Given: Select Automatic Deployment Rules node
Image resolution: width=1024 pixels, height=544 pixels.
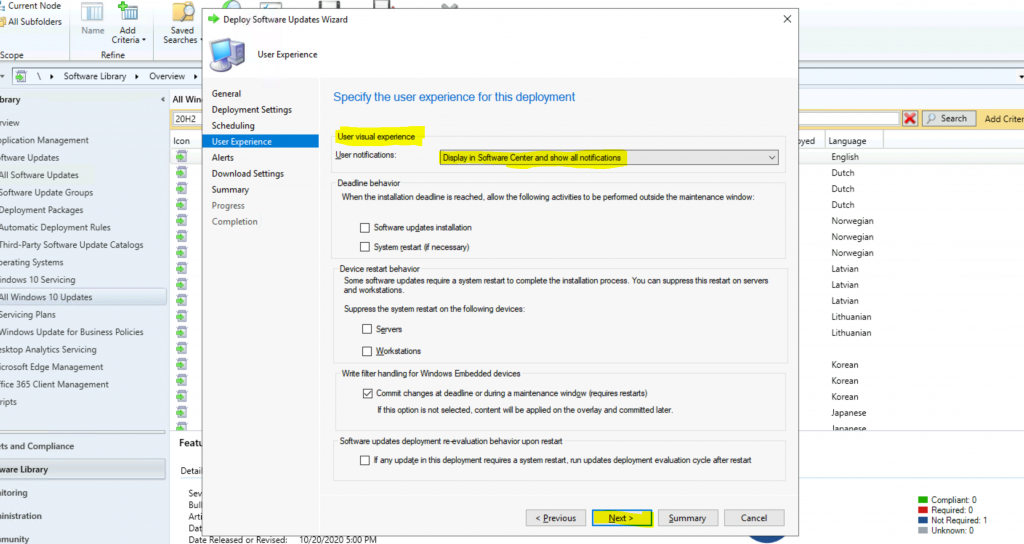Looking at the screenshot, I should tap(55, 227).
